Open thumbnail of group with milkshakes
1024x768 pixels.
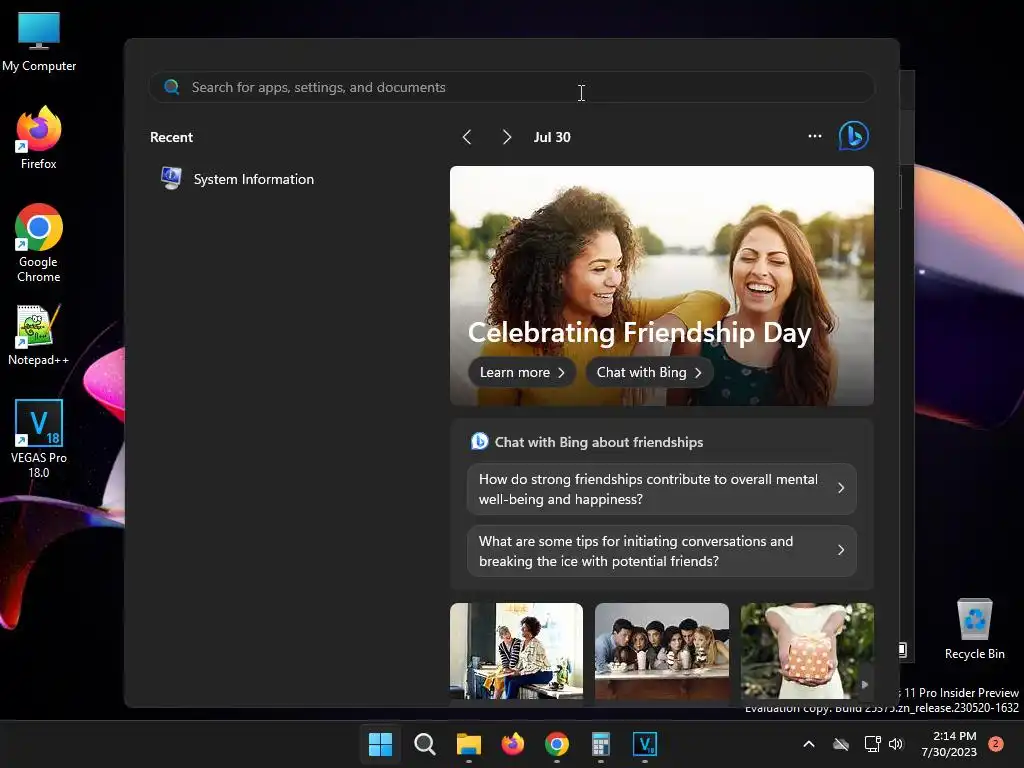(x=662, y=651)
